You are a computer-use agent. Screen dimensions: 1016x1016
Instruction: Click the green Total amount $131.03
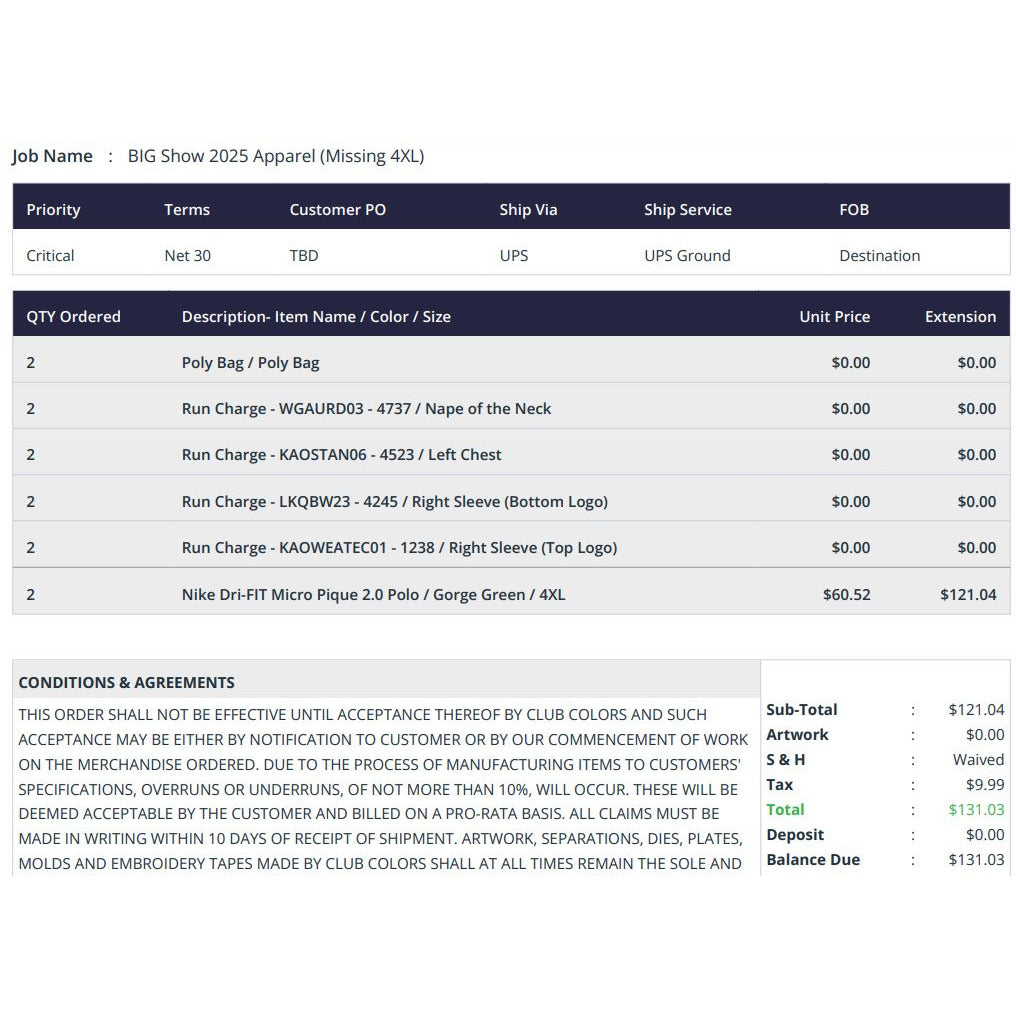976,809
